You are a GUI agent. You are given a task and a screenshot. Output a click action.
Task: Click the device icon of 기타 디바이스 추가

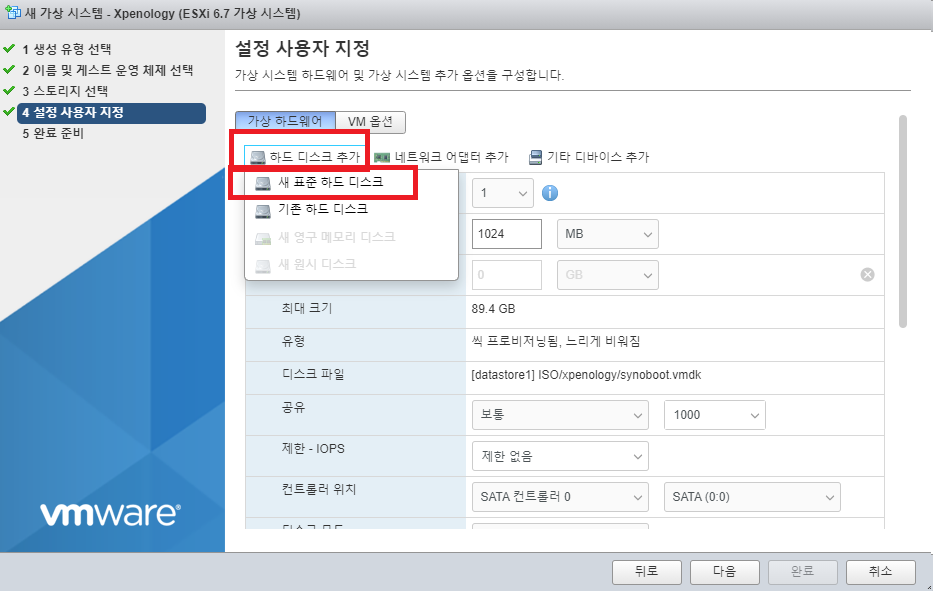point(536,157)
